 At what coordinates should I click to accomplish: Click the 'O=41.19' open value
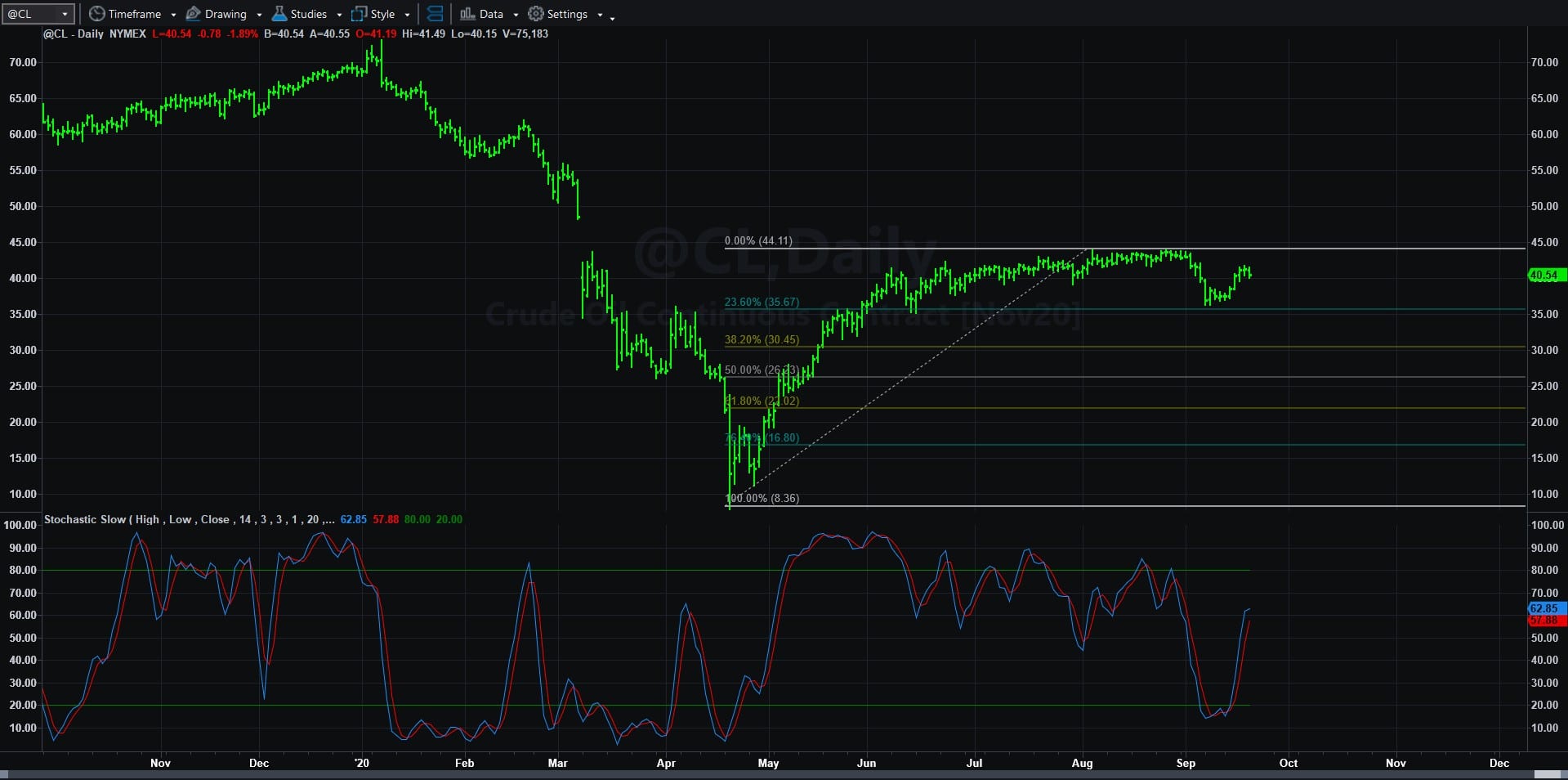pos(376,34)
